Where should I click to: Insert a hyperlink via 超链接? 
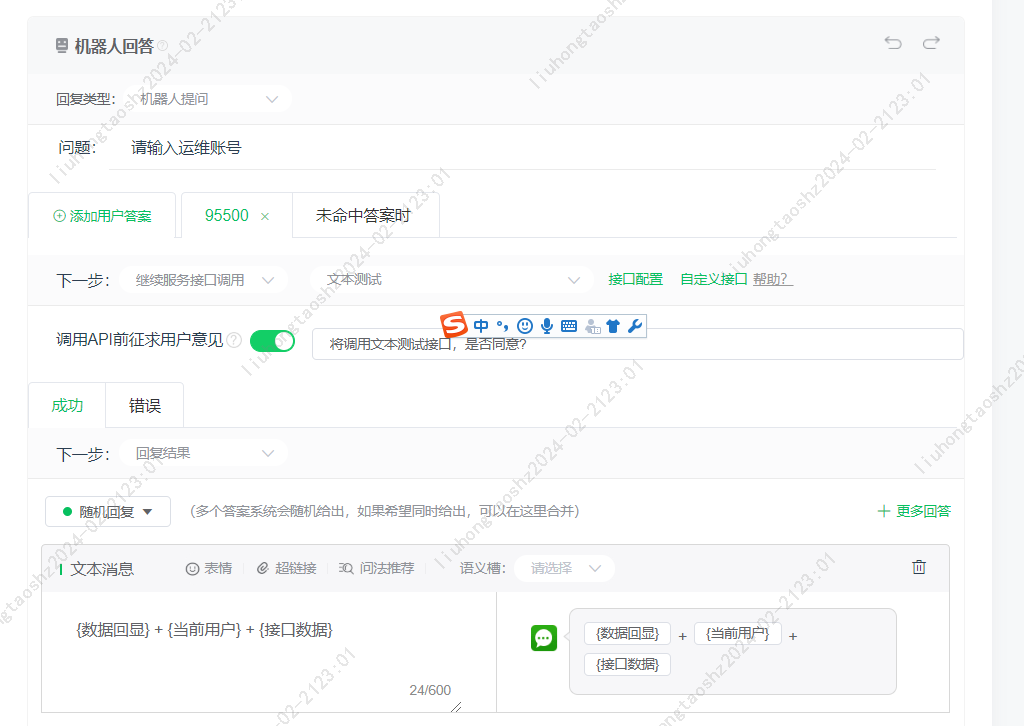286,569
